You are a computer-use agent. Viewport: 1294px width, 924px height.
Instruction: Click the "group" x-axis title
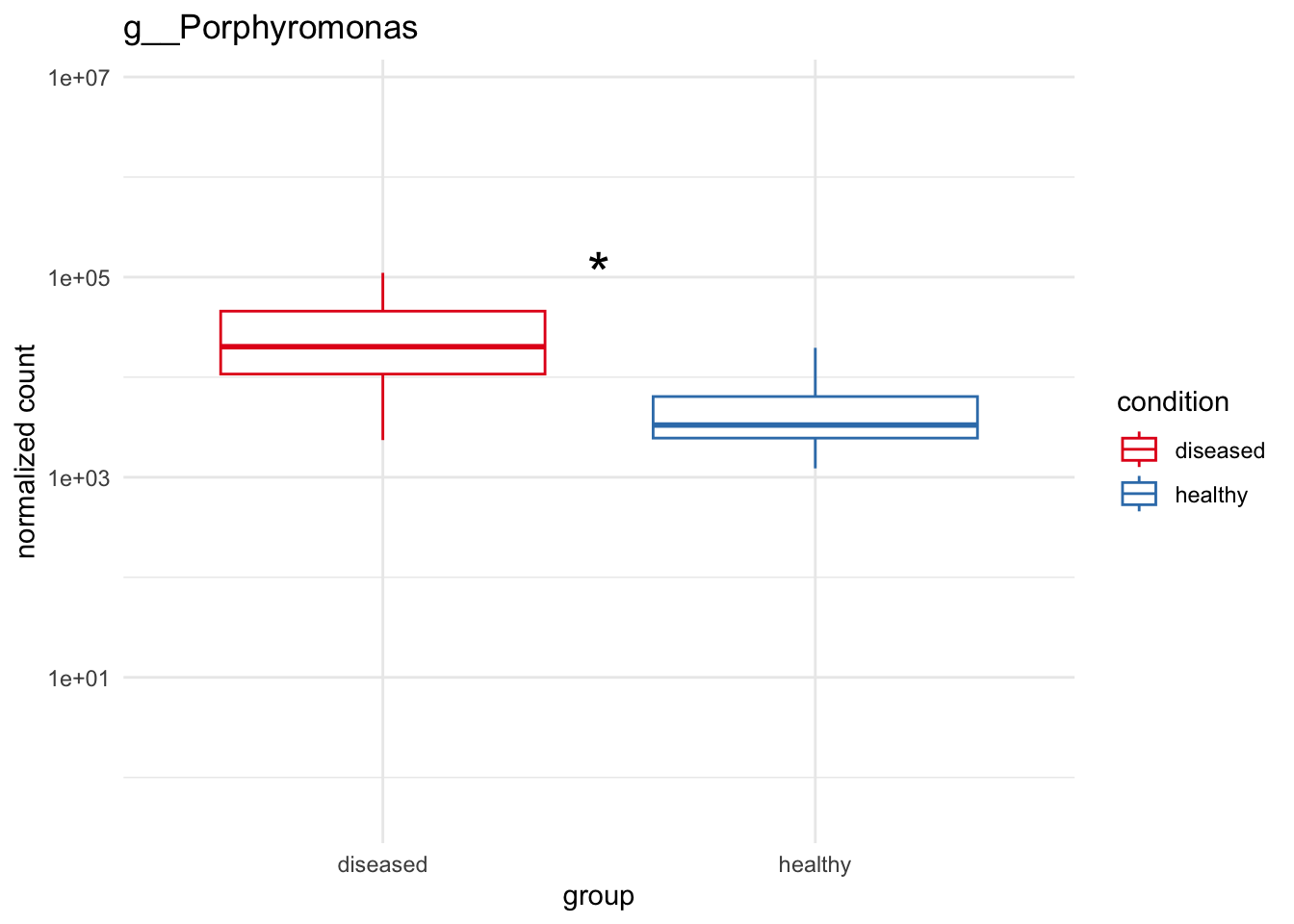(x=598, y=896)
